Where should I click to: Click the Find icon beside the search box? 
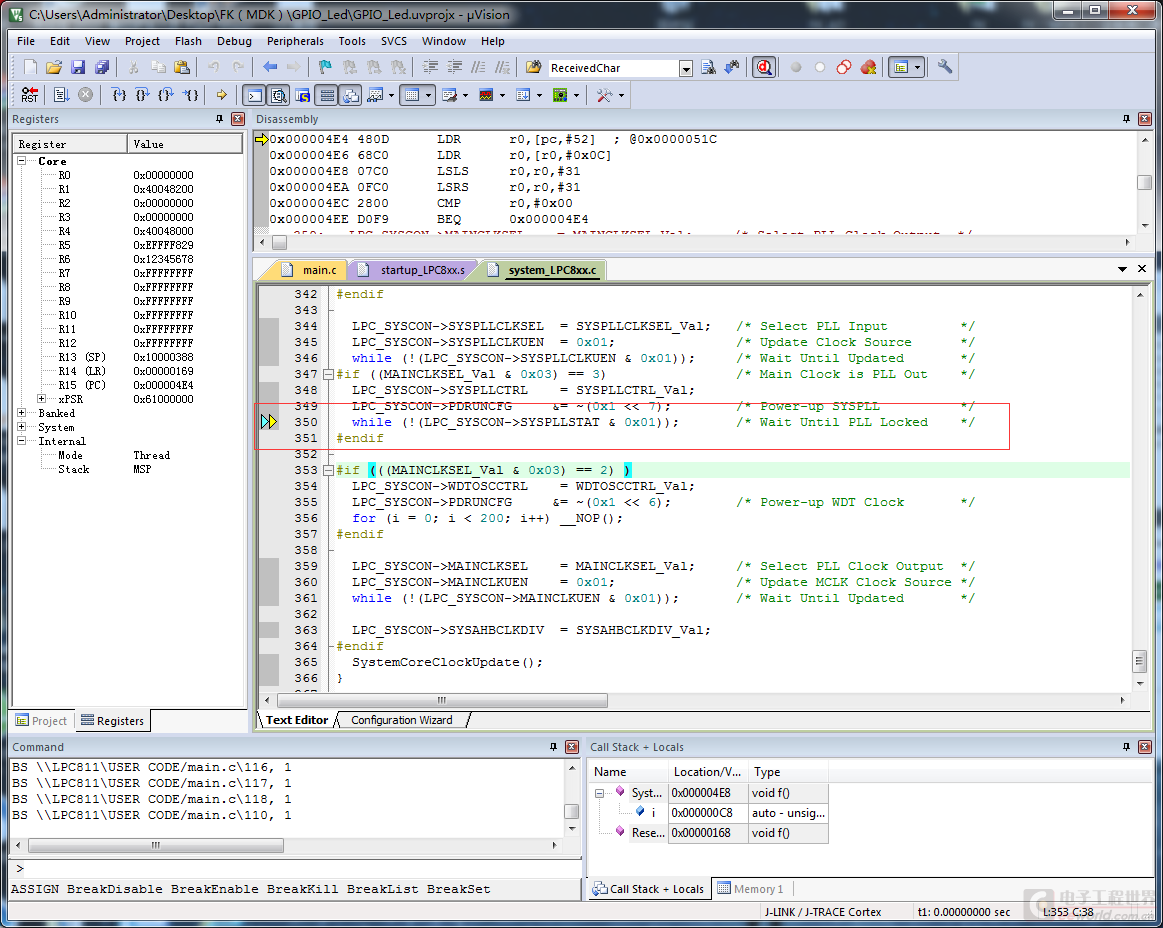tap(708, 68)
